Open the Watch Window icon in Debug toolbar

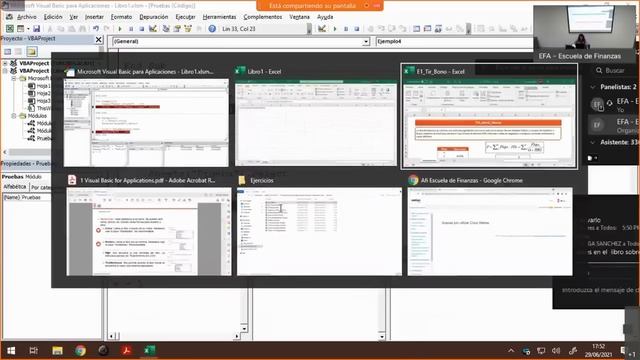(x=438, y=29)
